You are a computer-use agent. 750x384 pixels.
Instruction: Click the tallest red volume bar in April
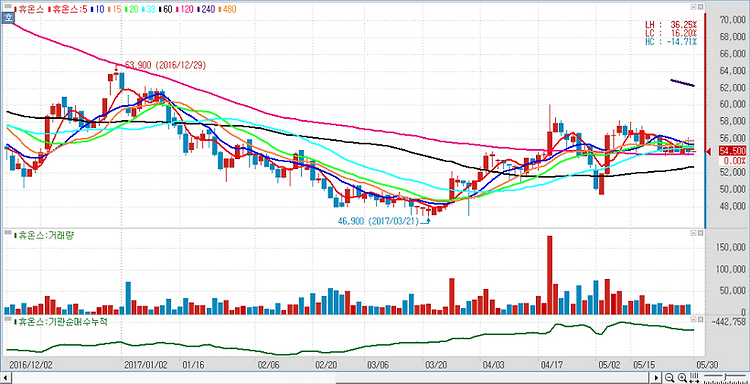[x=550, y=274]
